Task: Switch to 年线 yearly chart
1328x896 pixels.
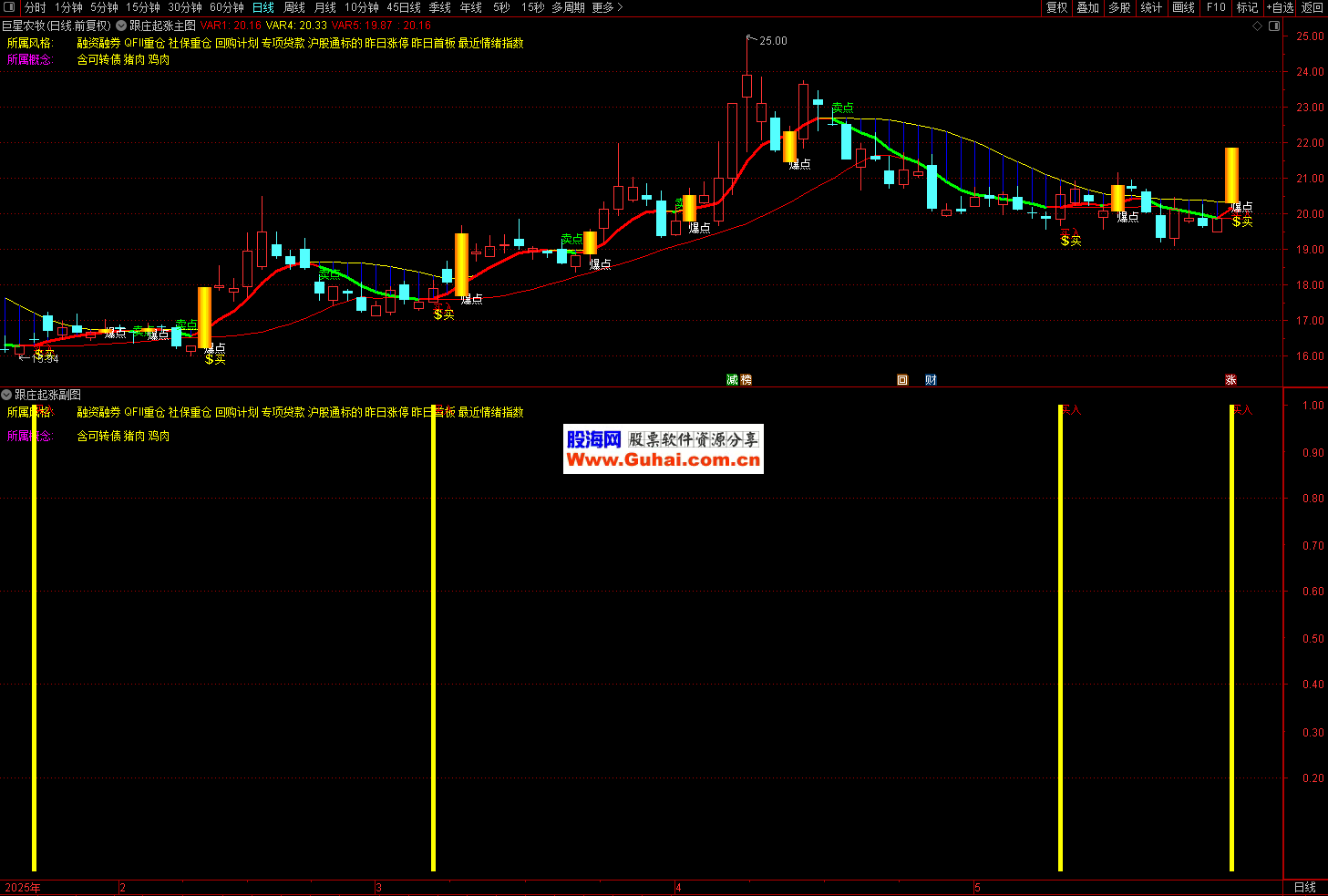Action: click(471, 7)
